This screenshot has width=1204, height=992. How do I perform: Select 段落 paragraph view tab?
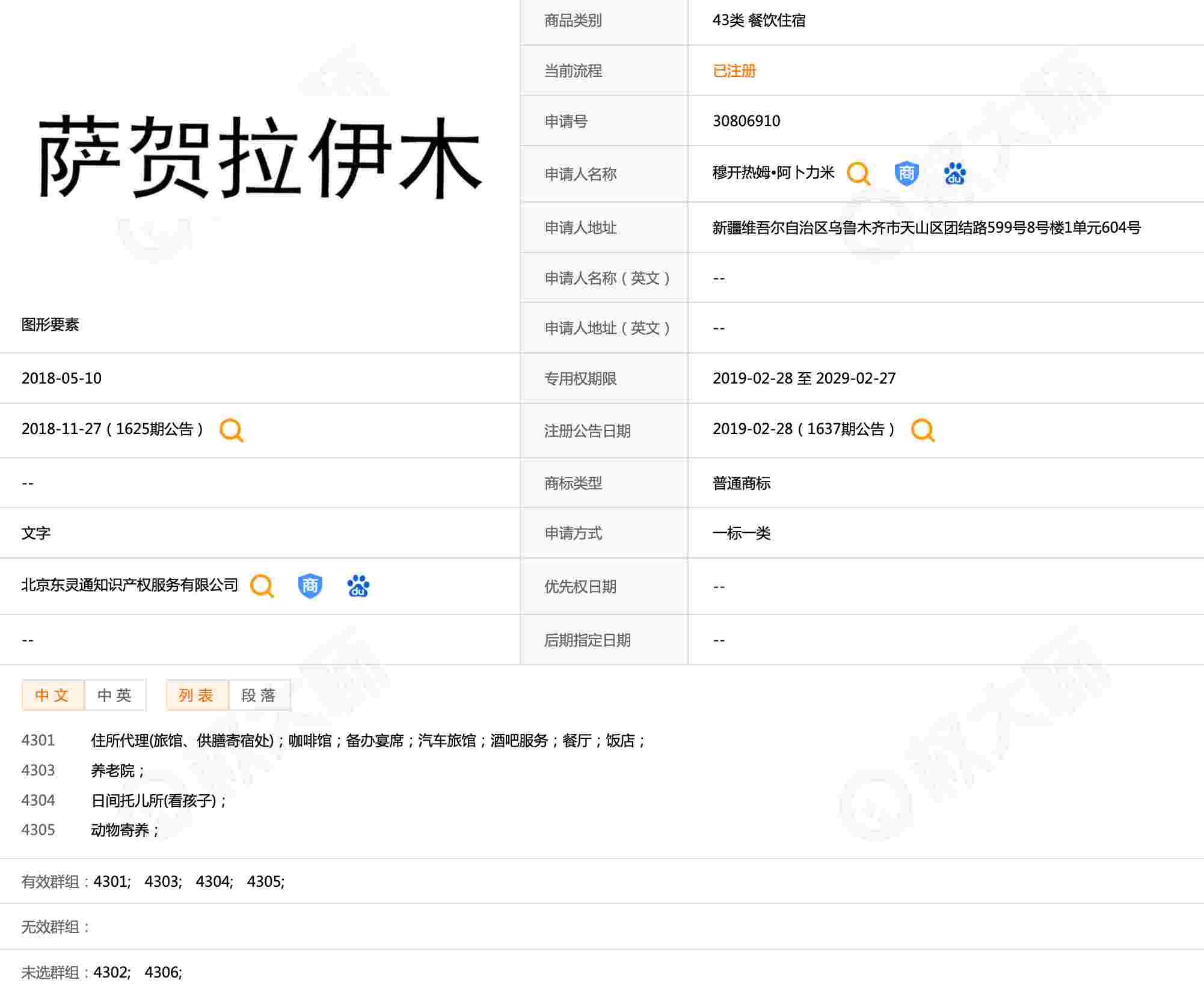click(x=259, y=696)
